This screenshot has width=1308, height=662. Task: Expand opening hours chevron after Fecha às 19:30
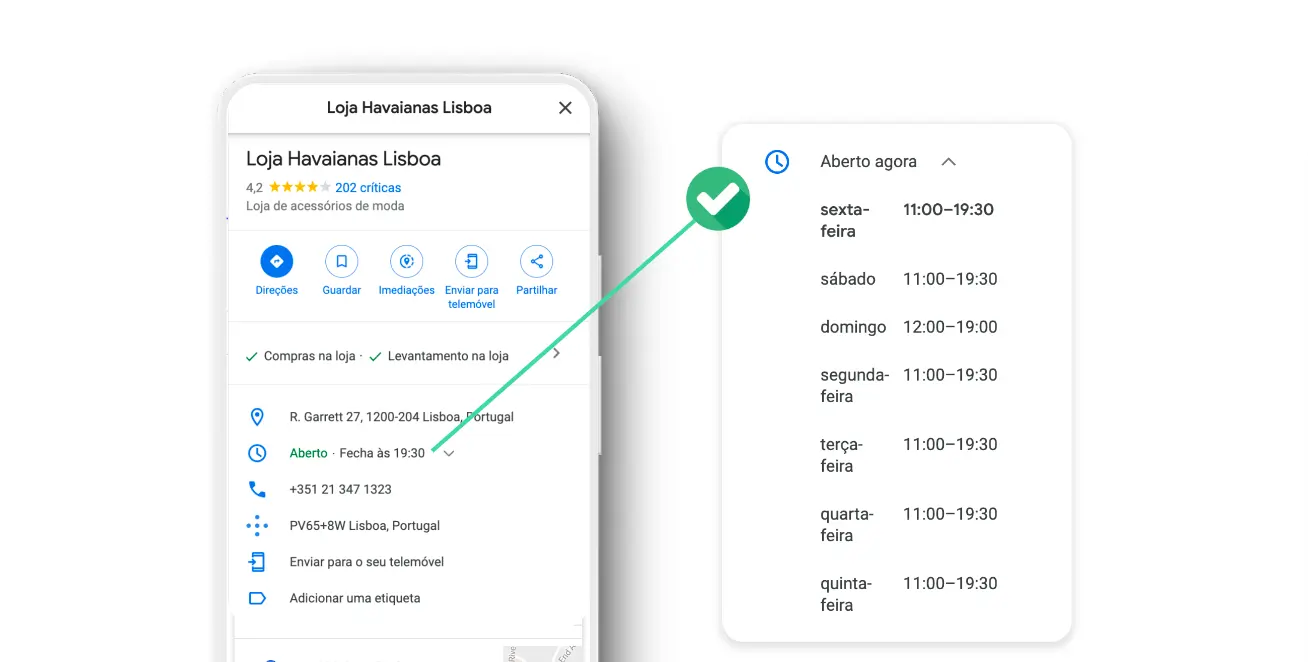[x=449, y=453]
